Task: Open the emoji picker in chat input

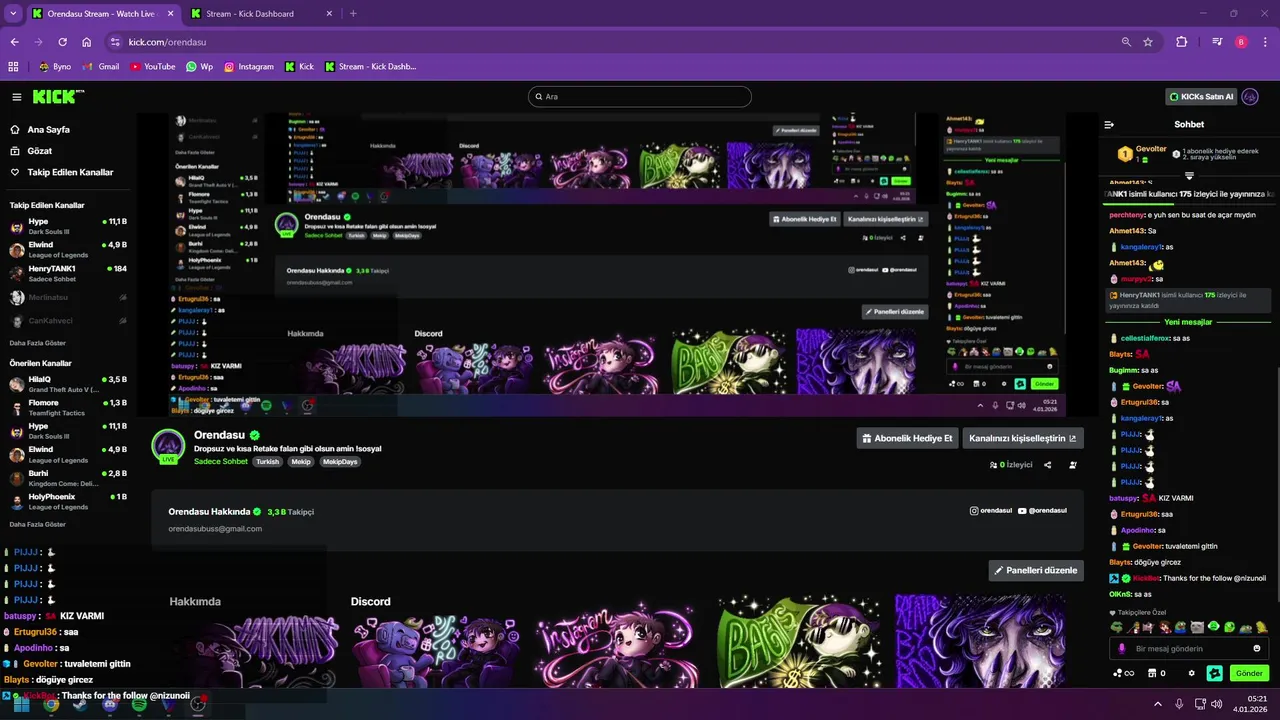Action: click(x=1258, y=649)
